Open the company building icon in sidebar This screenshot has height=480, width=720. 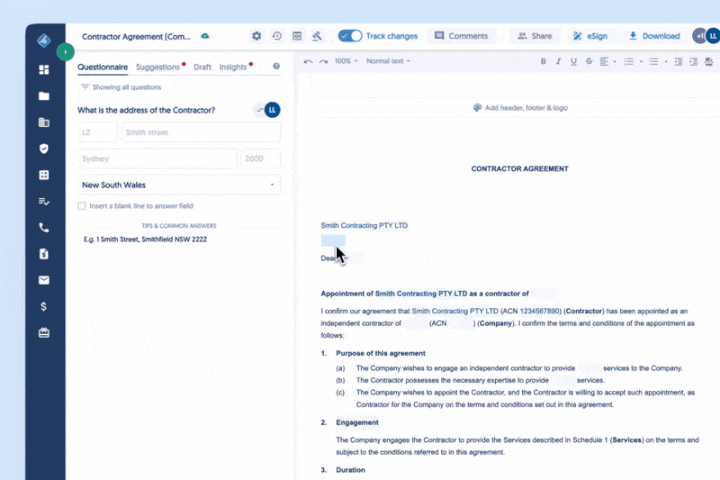[x=44, y=122]
